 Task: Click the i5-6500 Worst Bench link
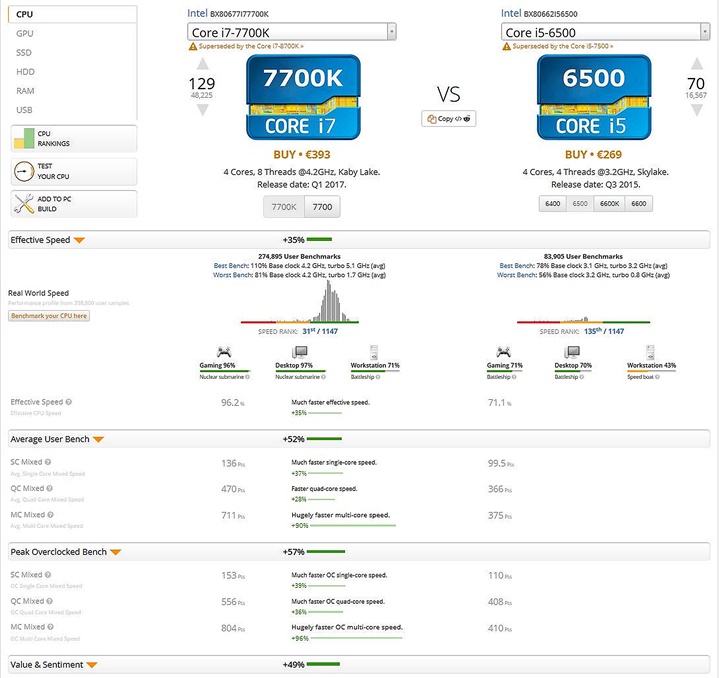[517, 275]
